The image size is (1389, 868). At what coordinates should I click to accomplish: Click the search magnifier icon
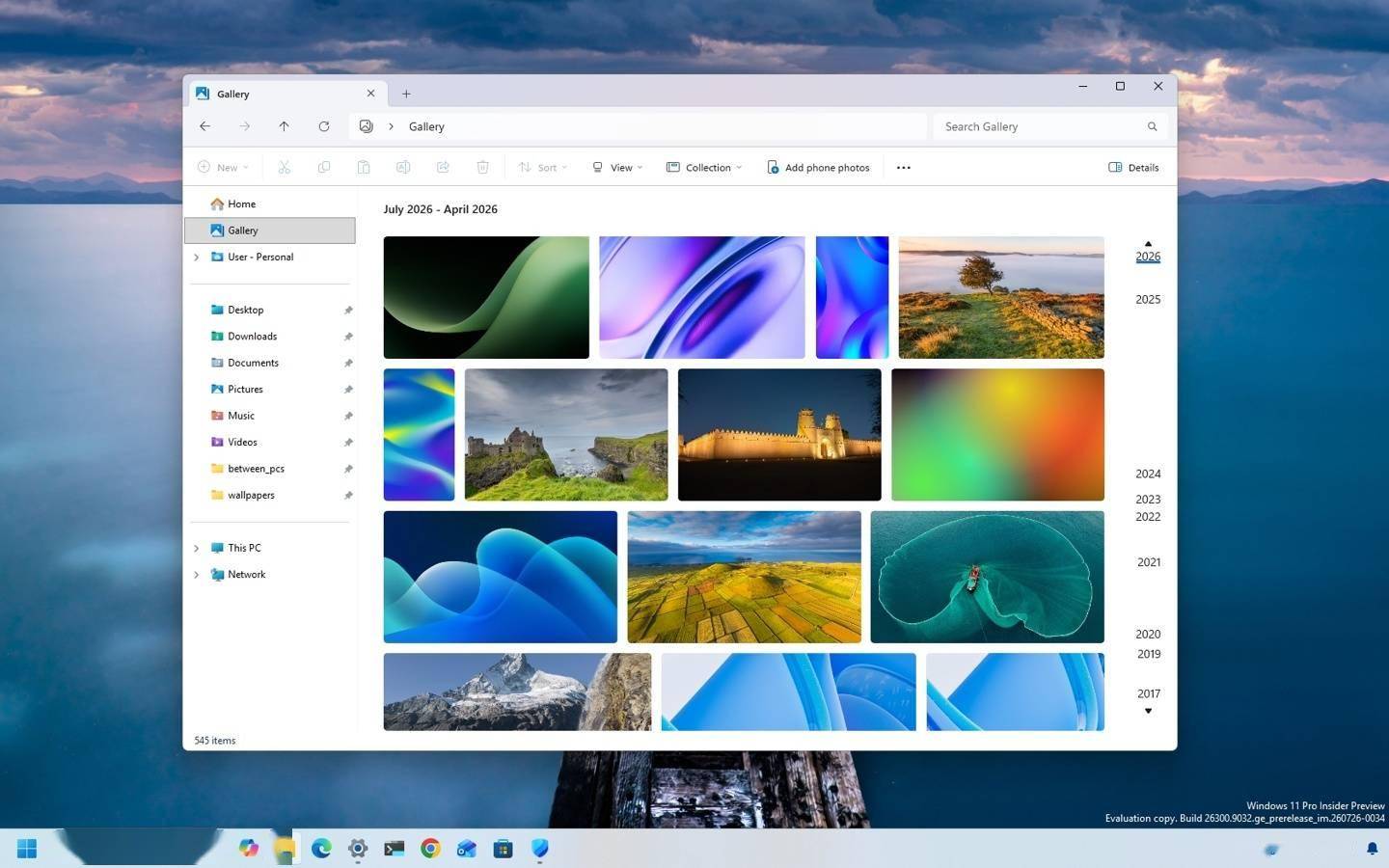coord(1152,126)
